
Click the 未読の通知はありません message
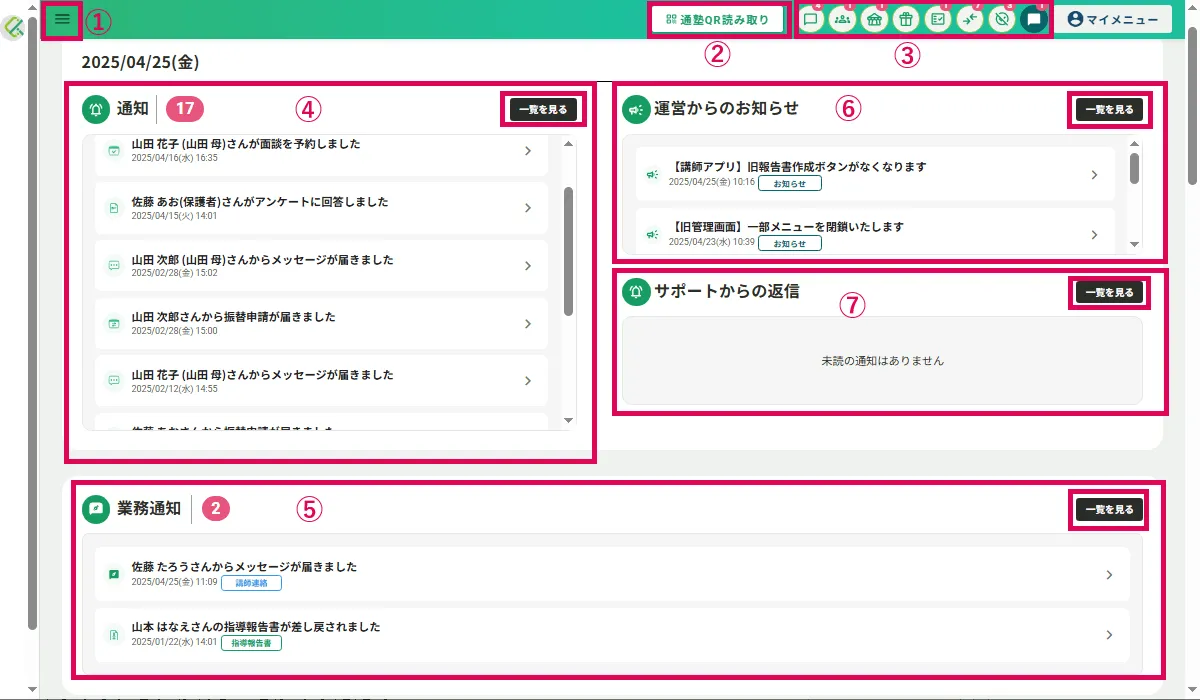click(x=882, y=360)
